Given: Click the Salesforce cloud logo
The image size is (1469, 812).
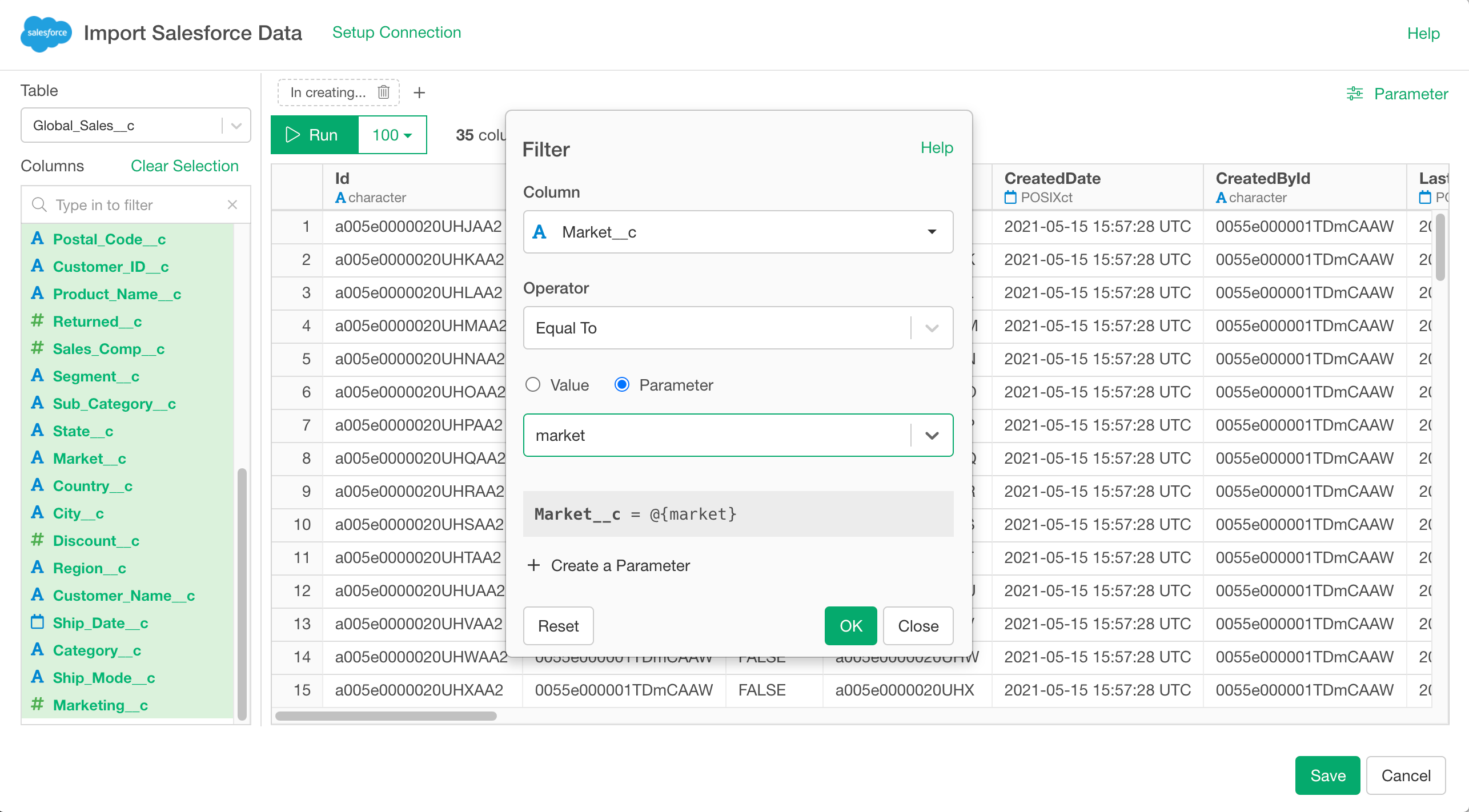Looking at the screenshot, I should 46,34.
